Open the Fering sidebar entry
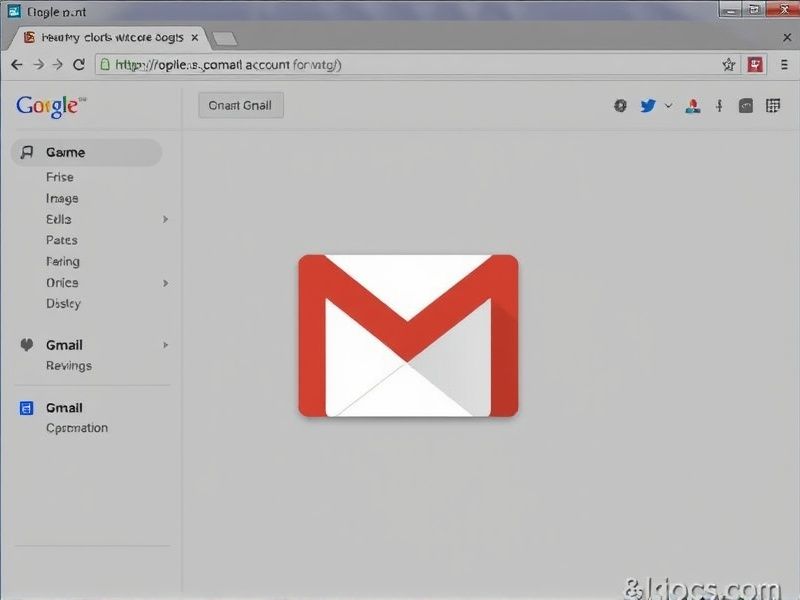This screenshot has width=800, height=600. (63, 262)
